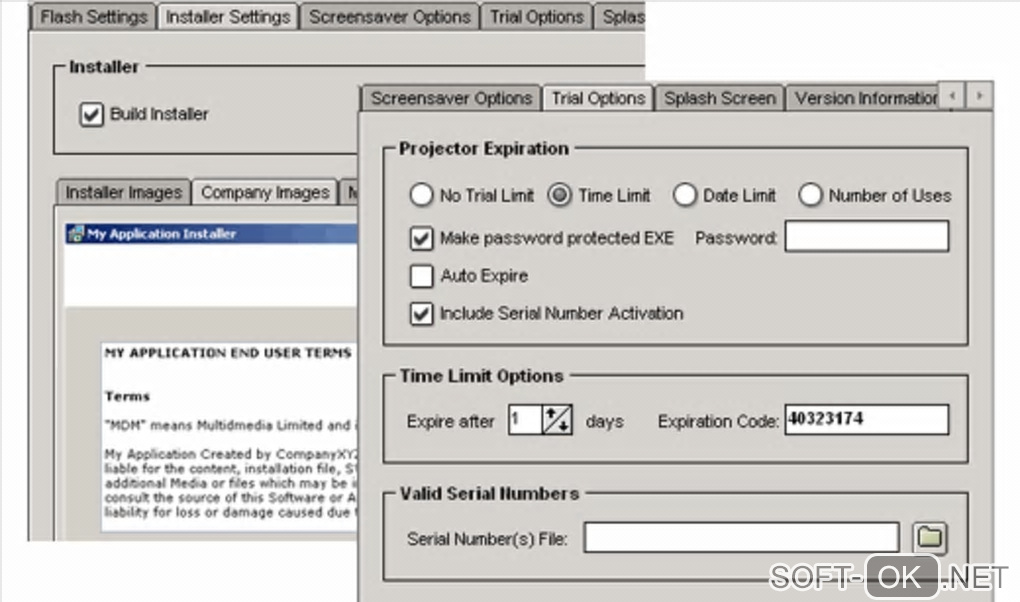The image size is (1020, 602).
Task: Select Trial Options tab in front panel
Action: pyautogui.click(x=598, y=98)
